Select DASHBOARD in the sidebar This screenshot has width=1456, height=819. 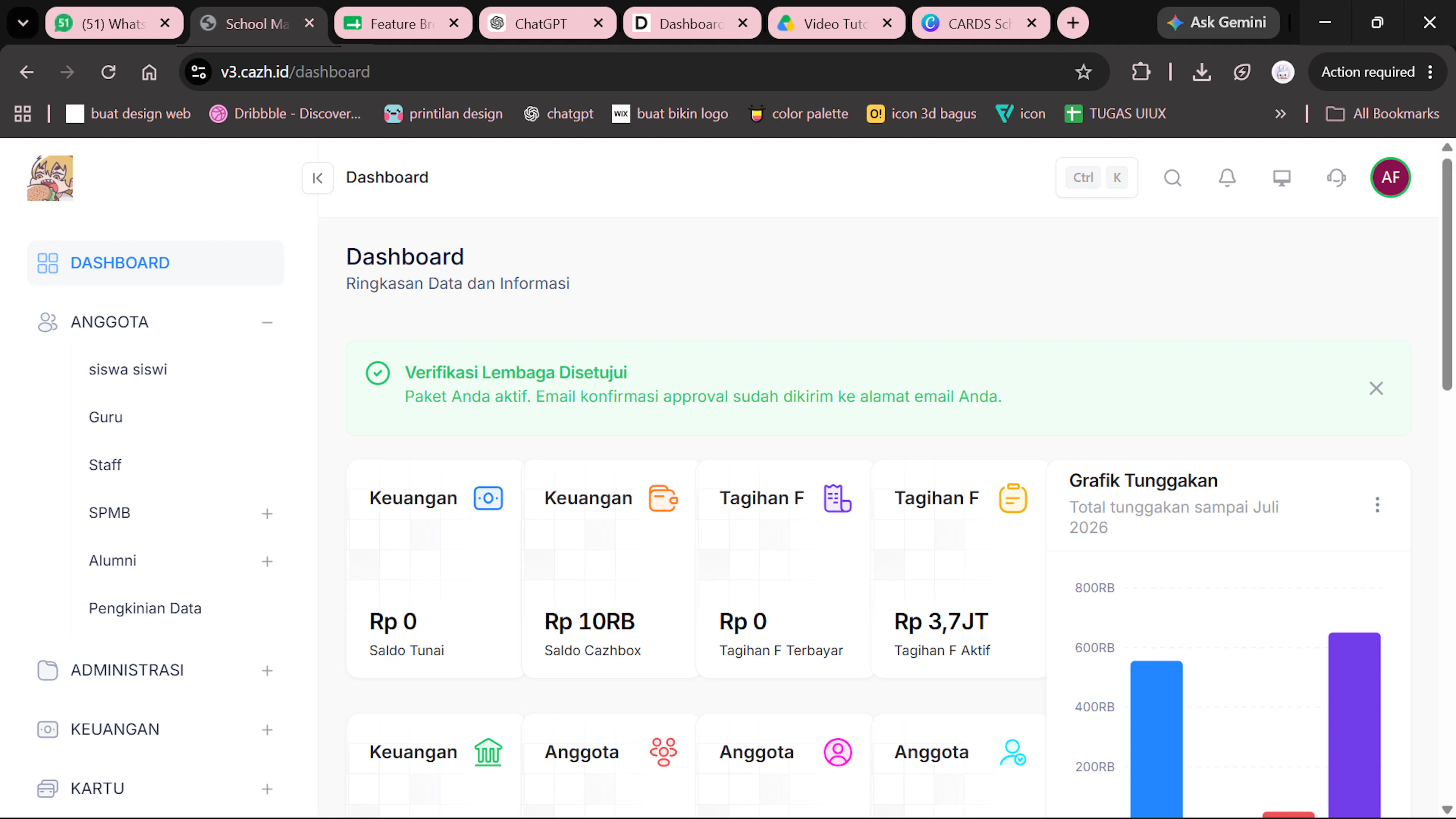click(x=155, y=263)
